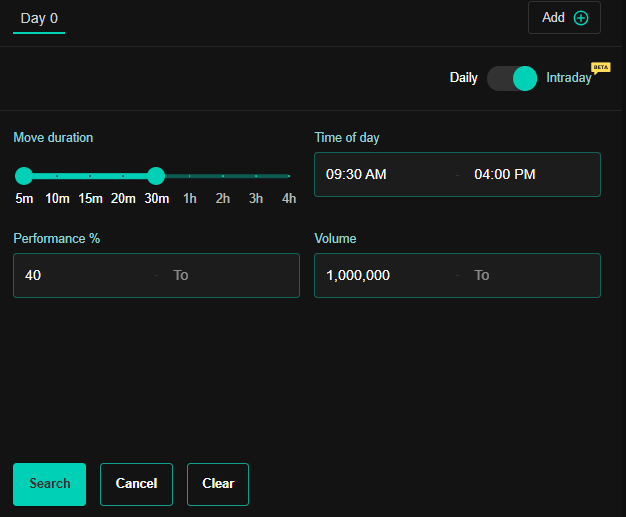Click the Performance % heading
626x517 pixels.
[57, 239]
